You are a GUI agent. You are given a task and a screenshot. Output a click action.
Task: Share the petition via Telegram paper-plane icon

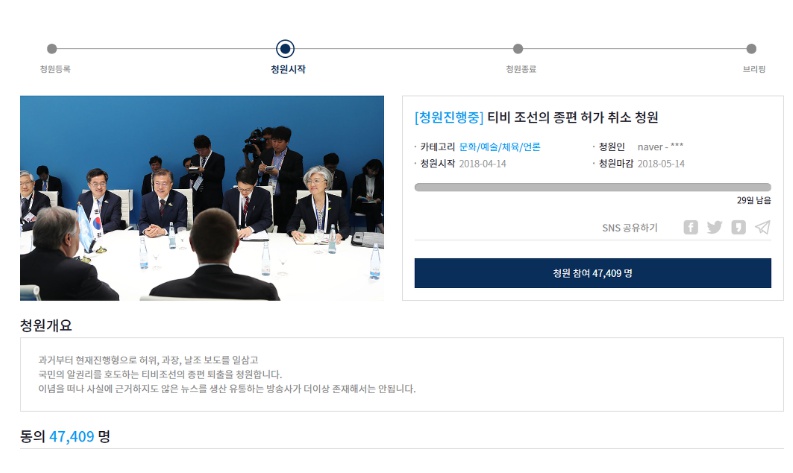[763, 227]
